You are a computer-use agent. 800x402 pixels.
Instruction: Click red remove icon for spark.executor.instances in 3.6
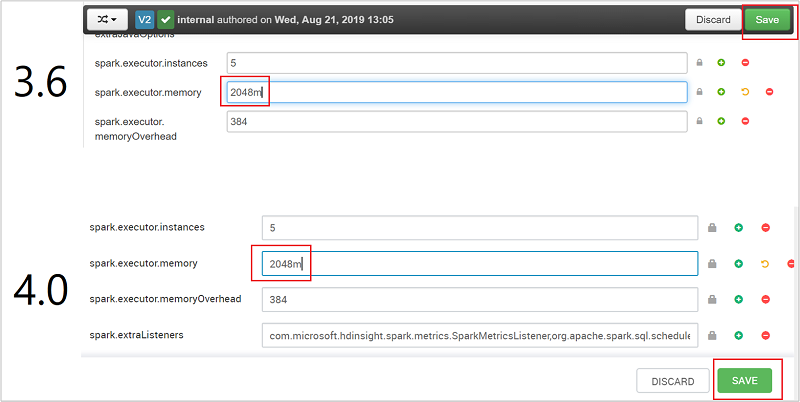pos(745,63)
